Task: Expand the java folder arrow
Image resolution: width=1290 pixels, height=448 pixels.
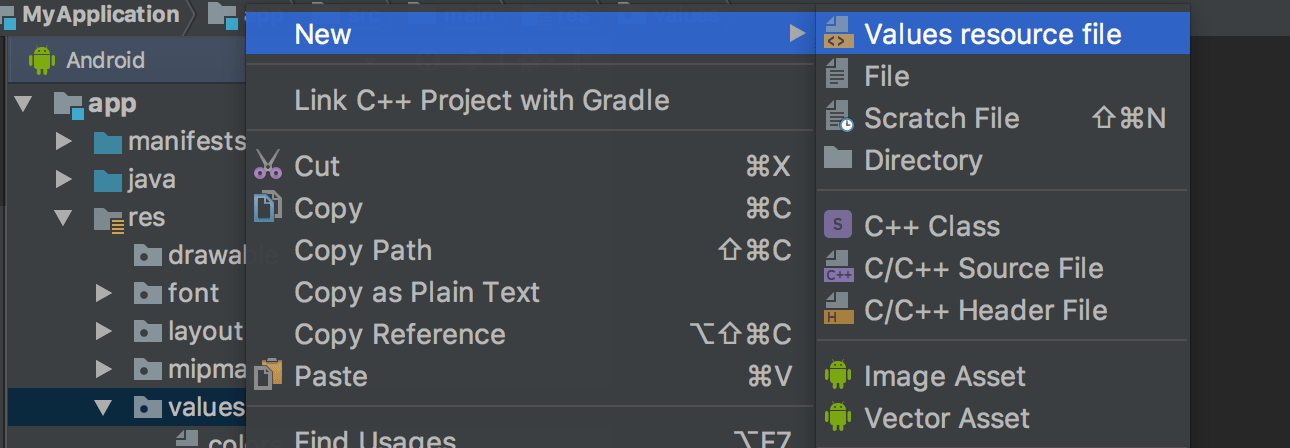Action: point(64,180)
